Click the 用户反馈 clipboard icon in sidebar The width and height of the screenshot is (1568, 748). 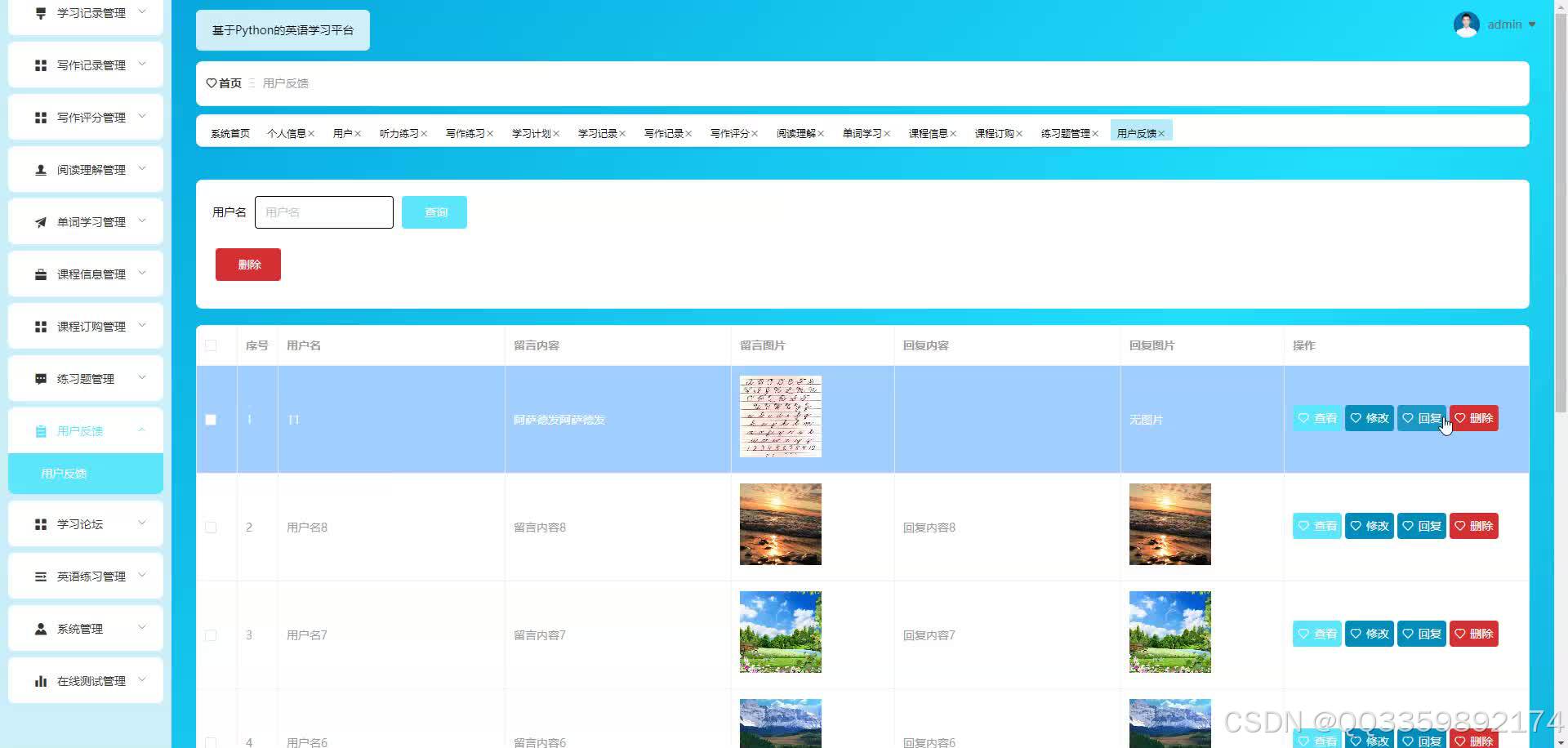(41, 431)
